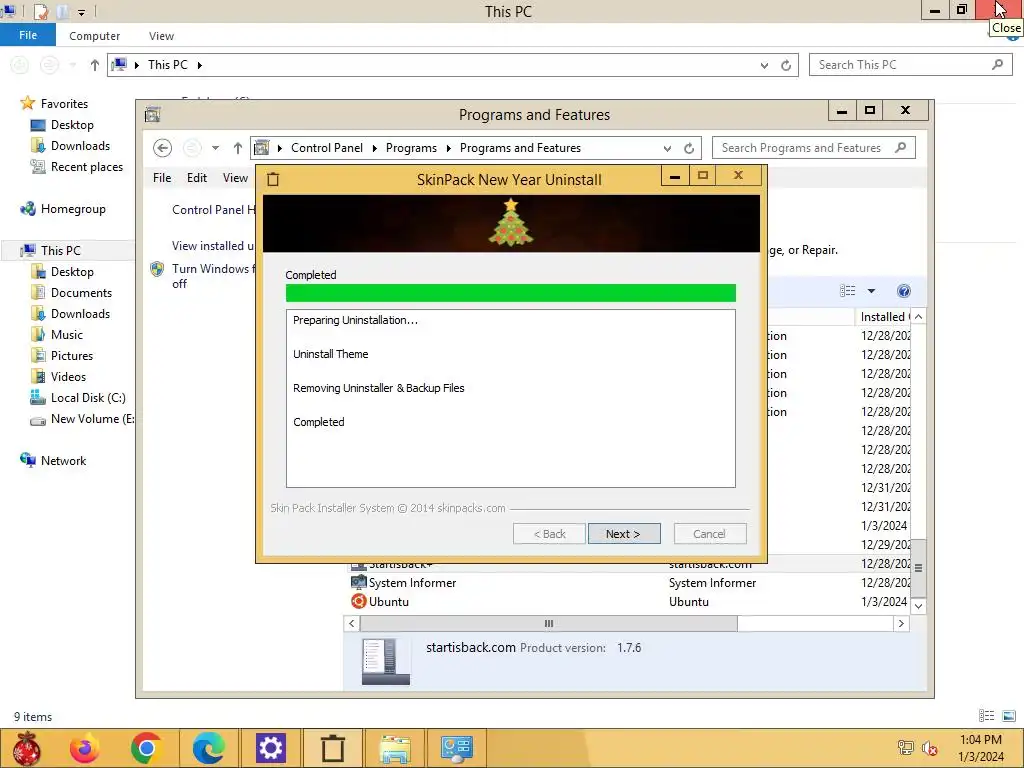Click the view options icon in Programs toolbar
1024x768 pixels.
pyautogui.click(x=847, y=291)
